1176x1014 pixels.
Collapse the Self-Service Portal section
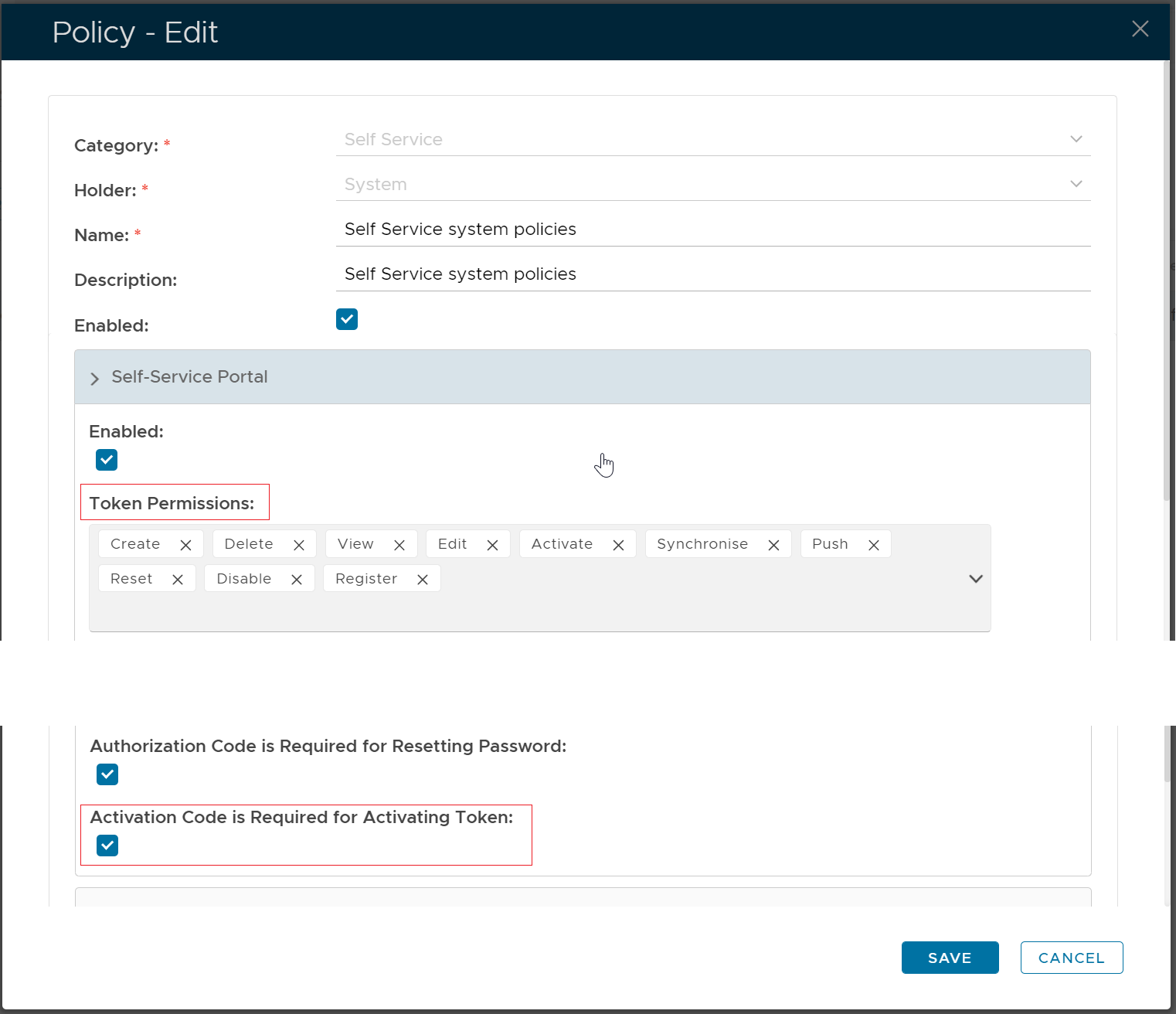[95, 378]
